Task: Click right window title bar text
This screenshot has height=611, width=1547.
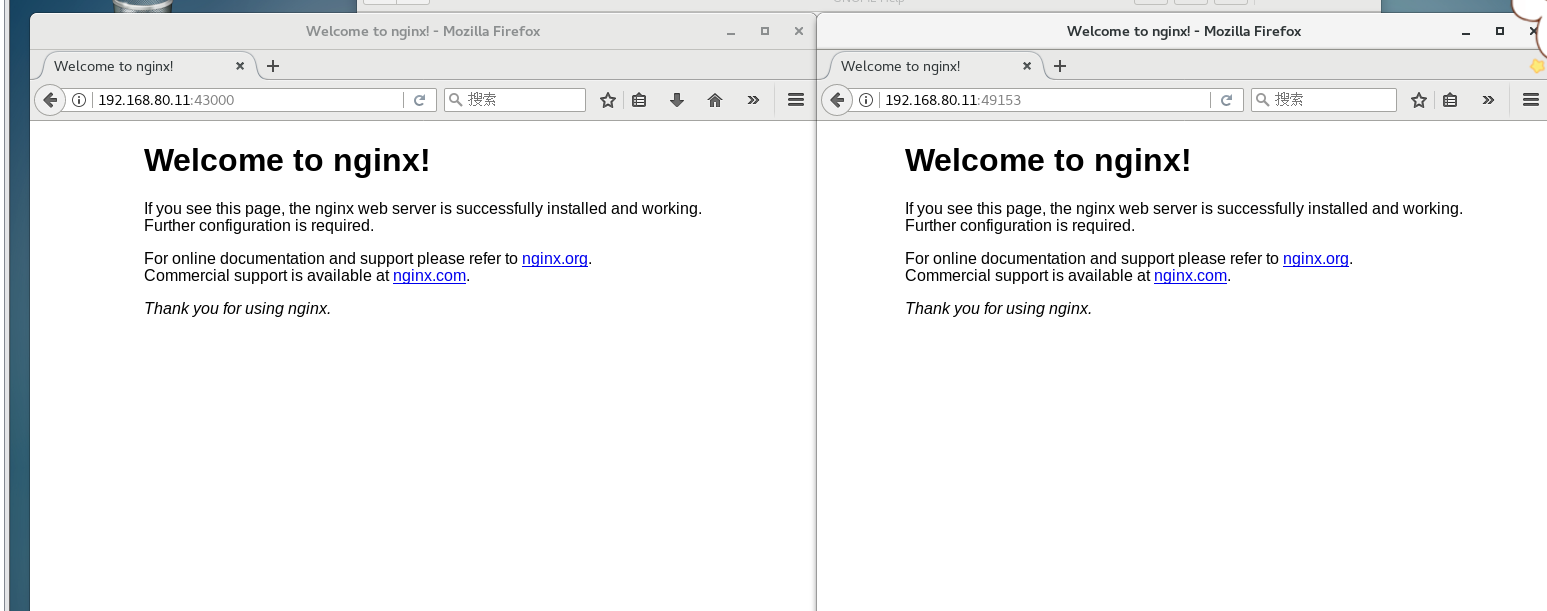Action: [x=1184, y=31]
